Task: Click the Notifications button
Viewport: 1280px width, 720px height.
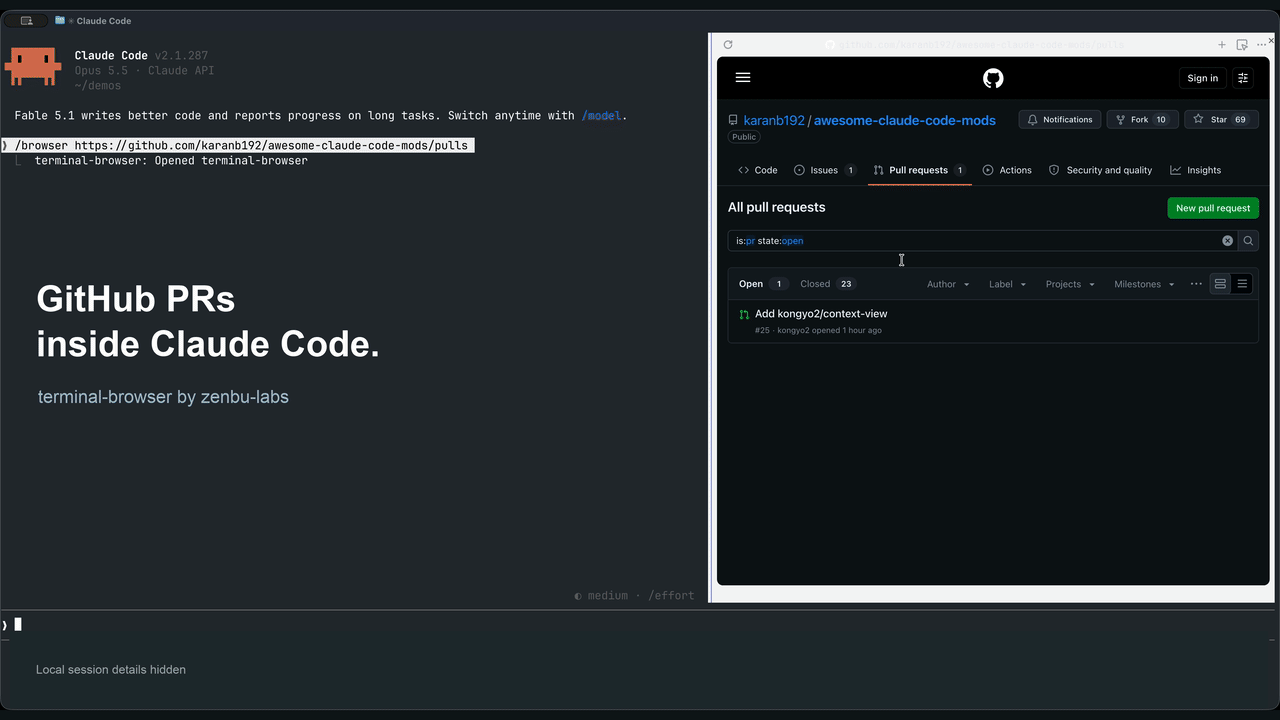Action: point(1060,120)
